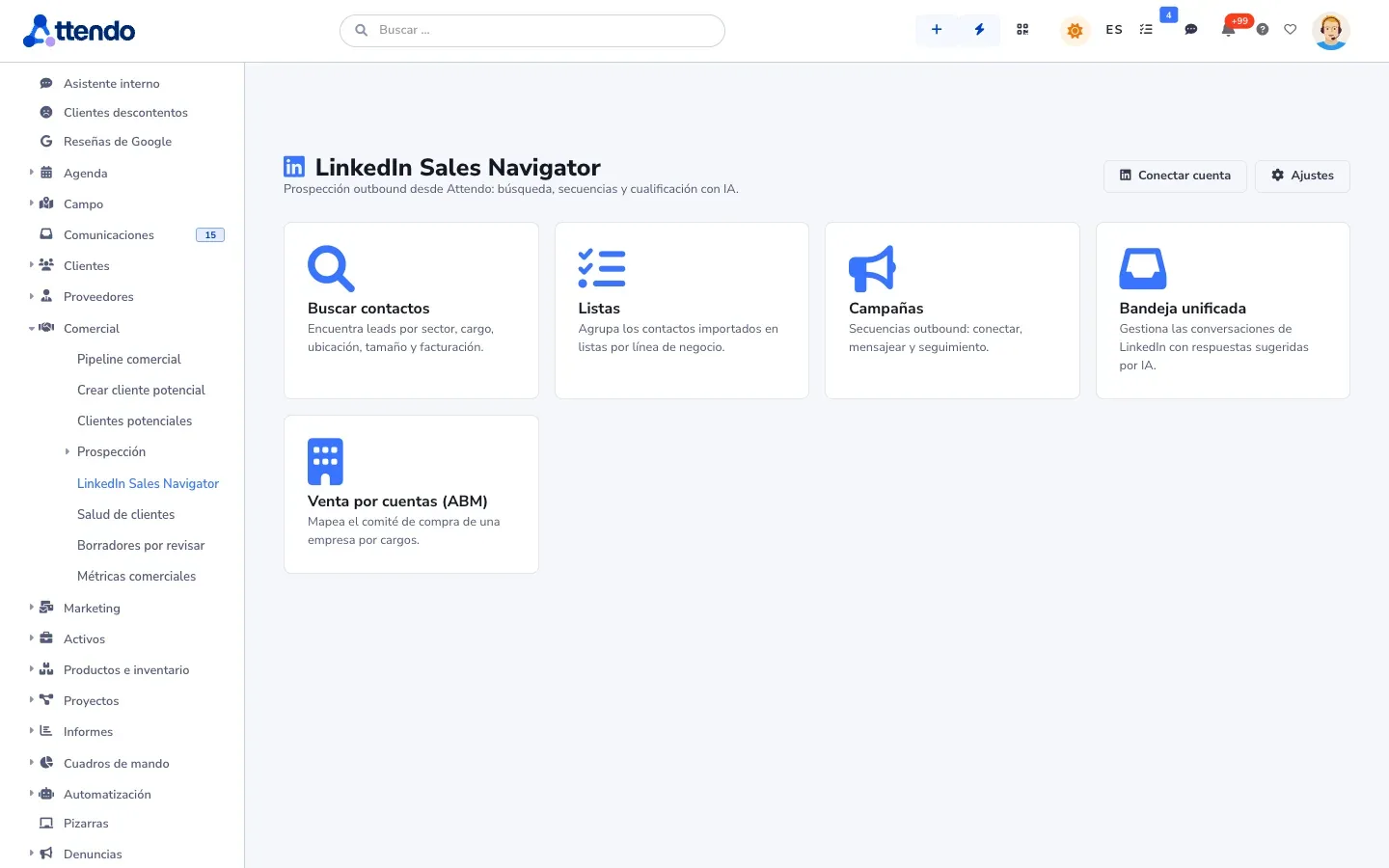Expand the Activos menu arrow
Screen dimensions: 1389x868
point(31,638)
